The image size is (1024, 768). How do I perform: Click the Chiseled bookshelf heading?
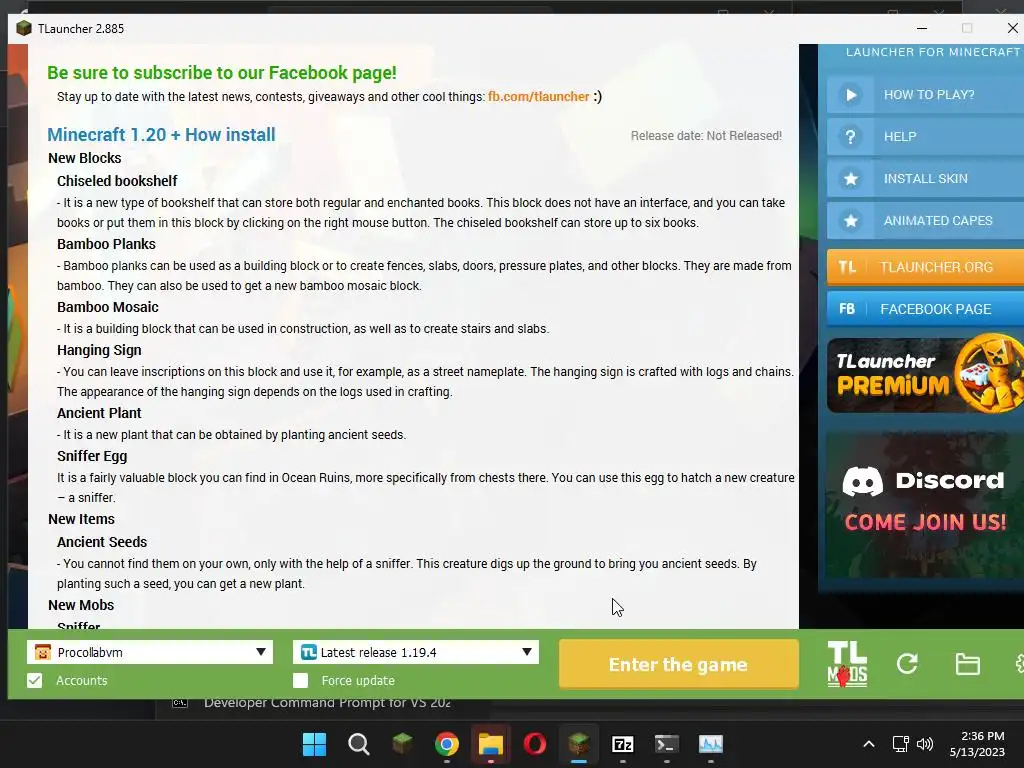coord(117,181)
